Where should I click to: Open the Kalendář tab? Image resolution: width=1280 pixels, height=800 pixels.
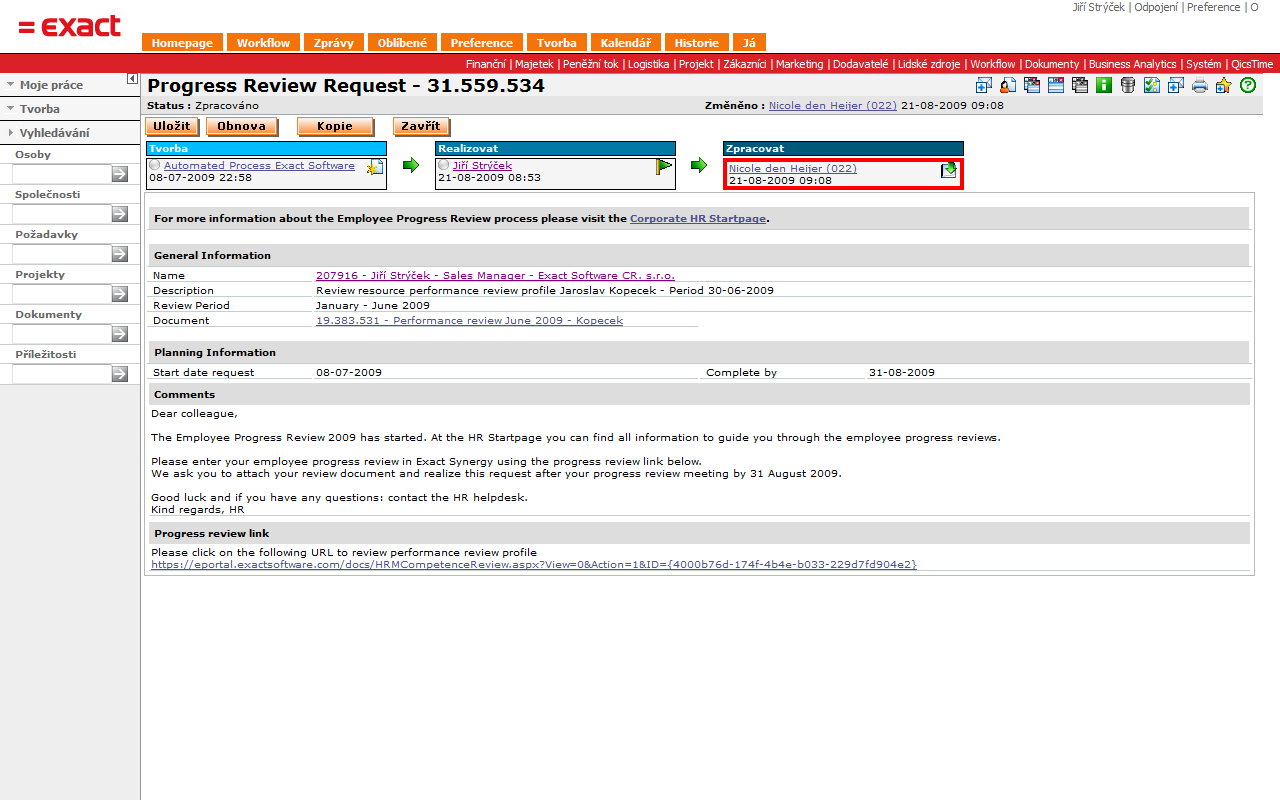626,43
